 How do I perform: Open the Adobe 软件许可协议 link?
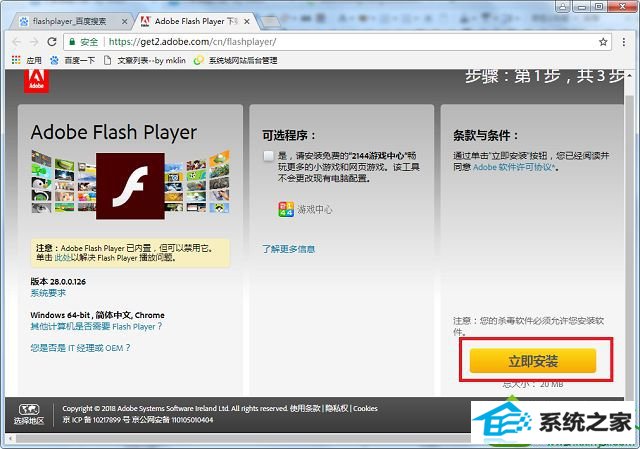pyautogui.click(x=514, y=167)
